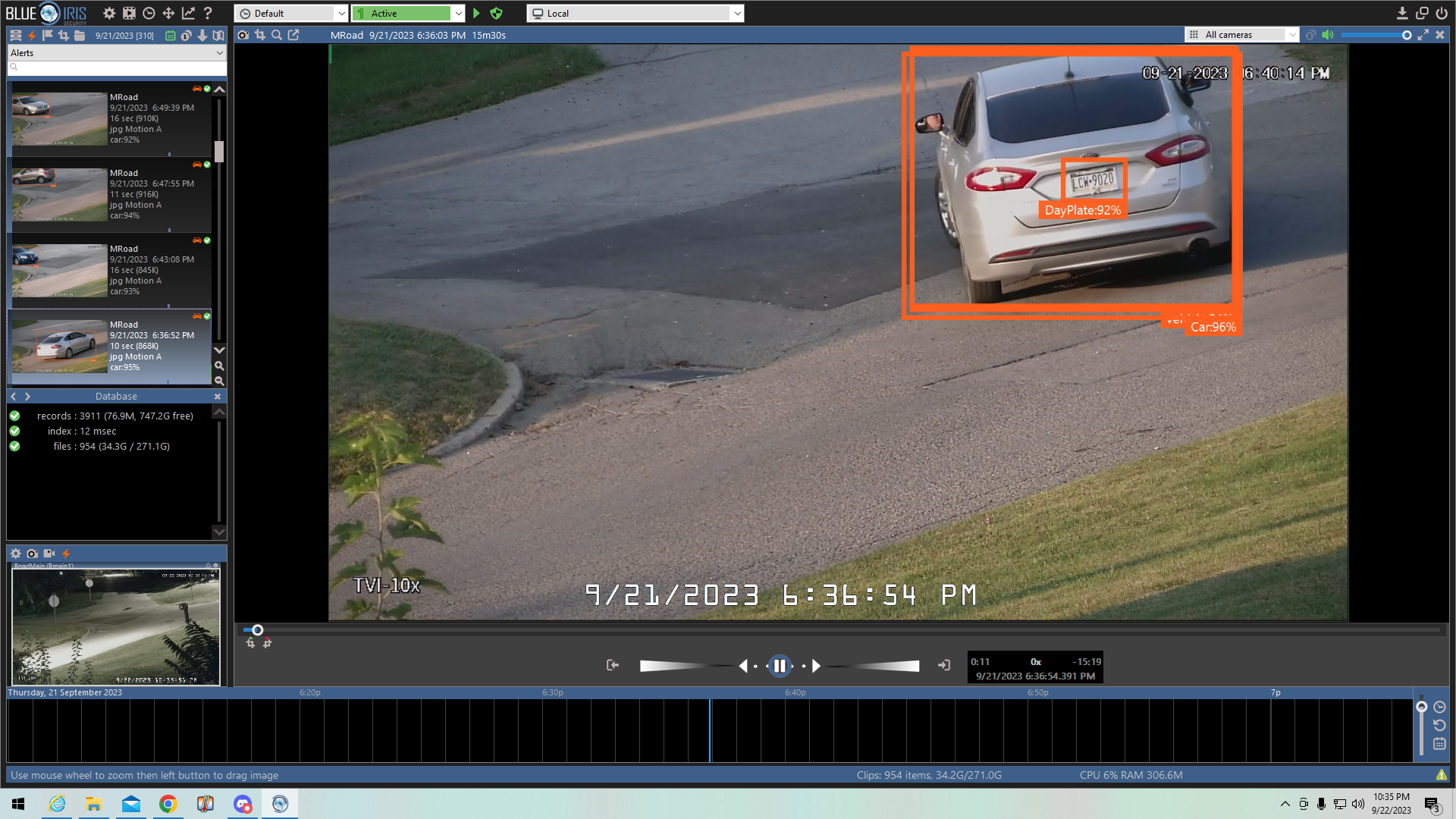Open the Active profile dropdown
This screenshot has width=1456, height=819.
tap(409, 13)
